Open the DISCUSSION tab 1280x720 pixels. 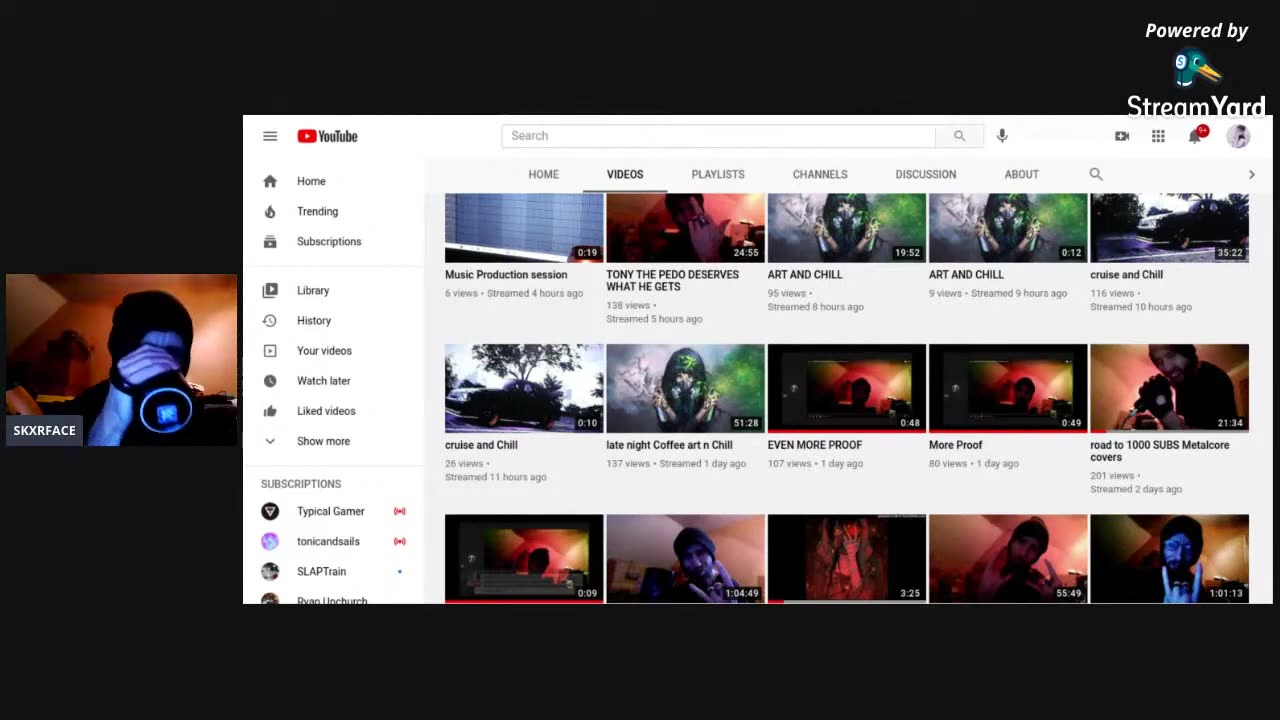coord(926,174)
